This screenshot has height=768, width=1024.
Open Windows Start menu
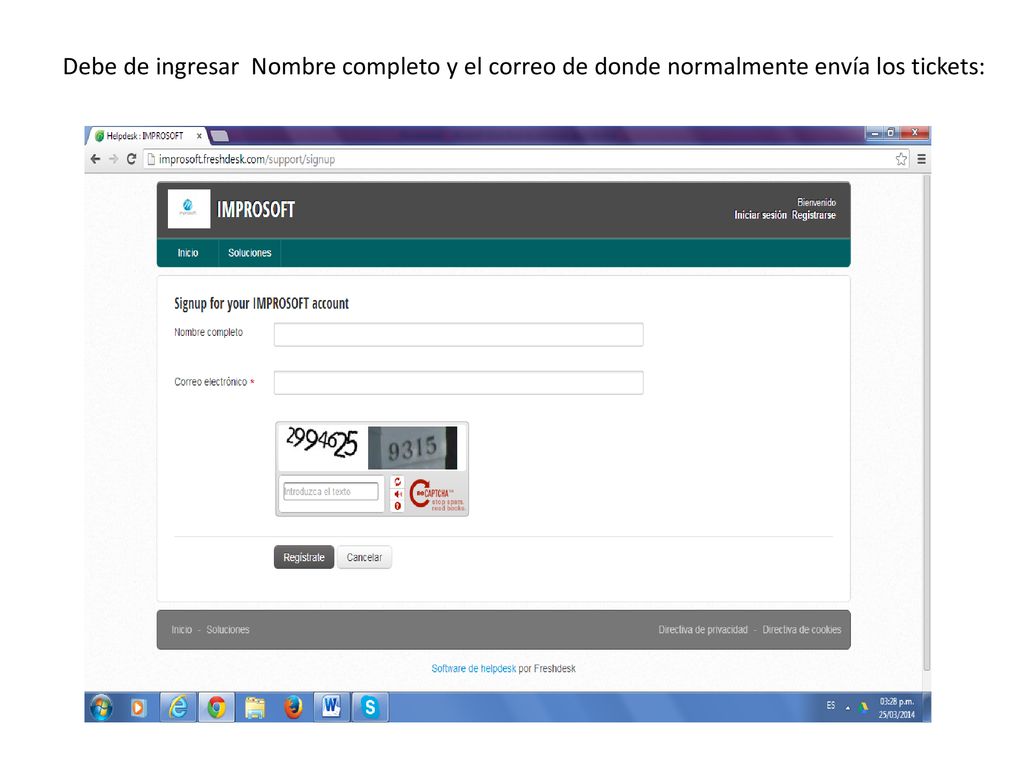point(101,707)
